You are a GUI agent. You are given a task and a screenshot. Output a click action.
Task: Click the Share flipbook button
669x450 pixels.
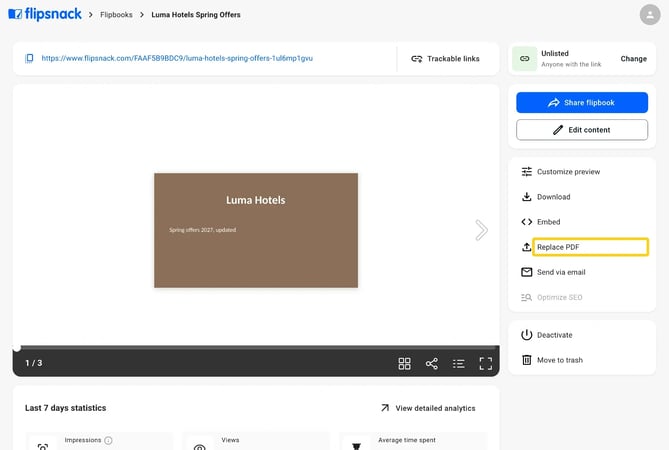pyautogui.click(x=582, y=102)
